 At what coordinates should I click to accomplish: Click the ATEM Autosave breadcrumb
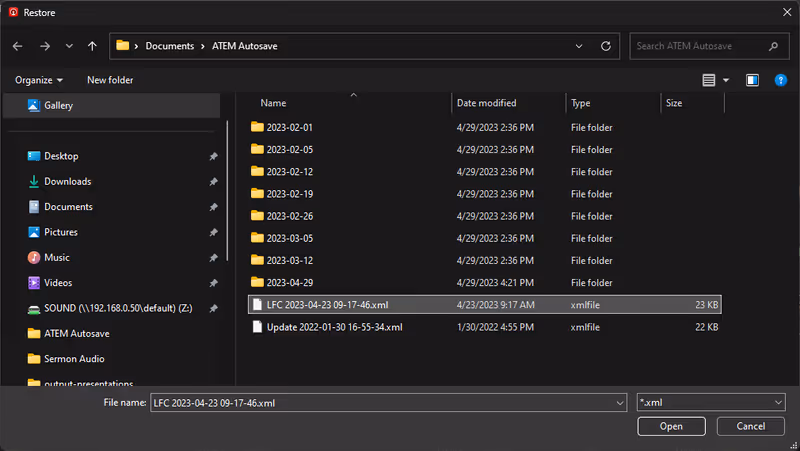[x=245, y=46]
